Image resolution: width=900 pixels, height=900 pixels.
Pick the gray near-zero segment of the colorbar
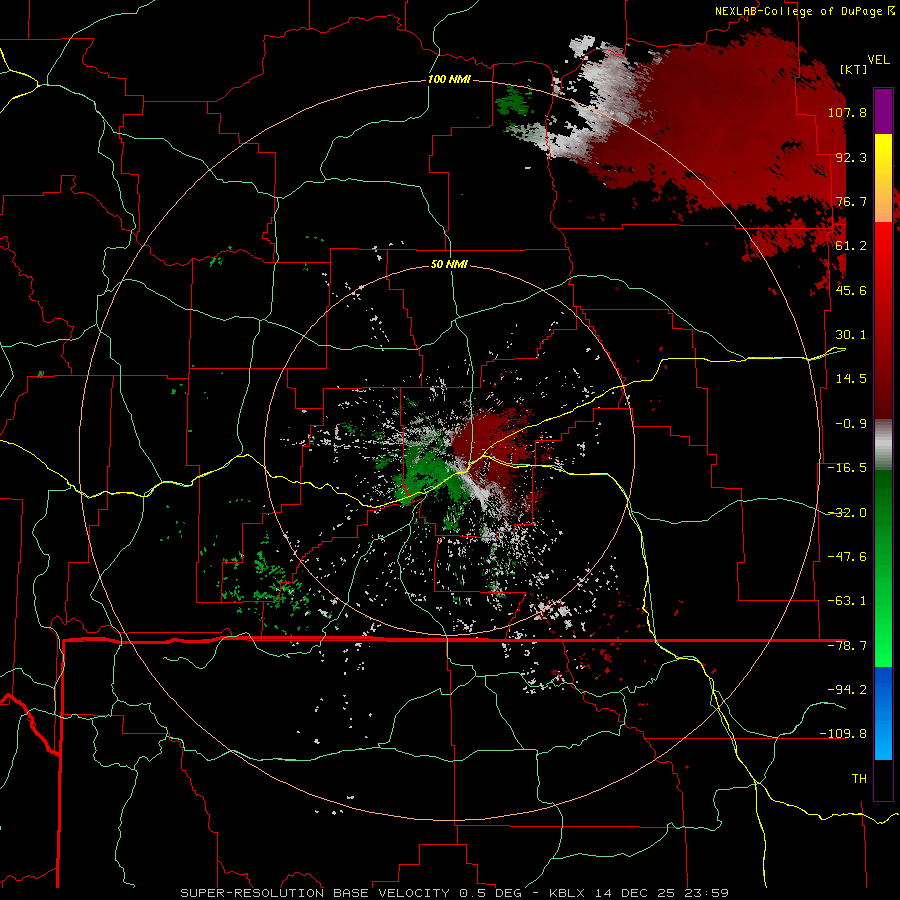coord(883,445)
